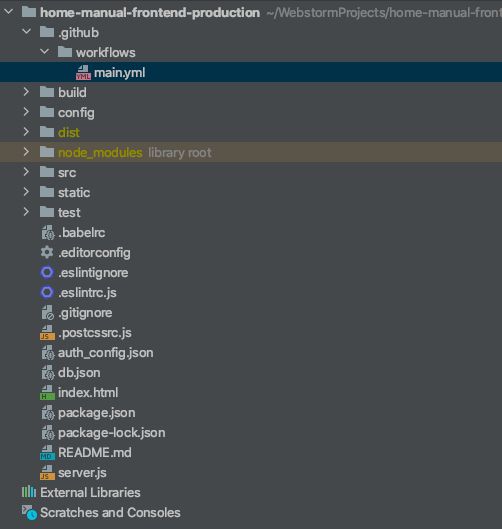Click the node_modules folder icon
502x529 pixels.
(47, 152)
